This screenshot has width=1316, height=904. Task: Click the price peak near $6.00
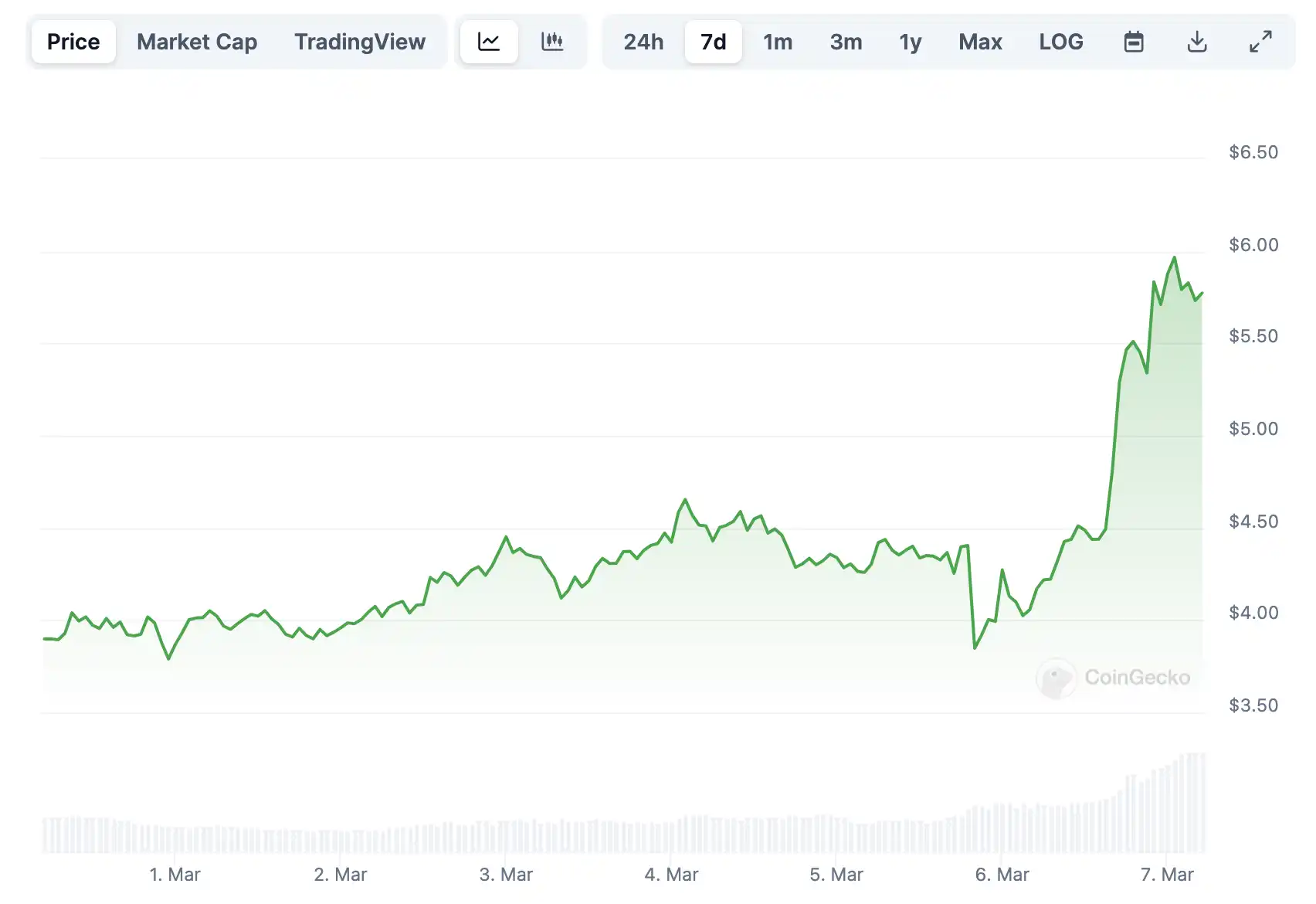[x=1175, y=258]
